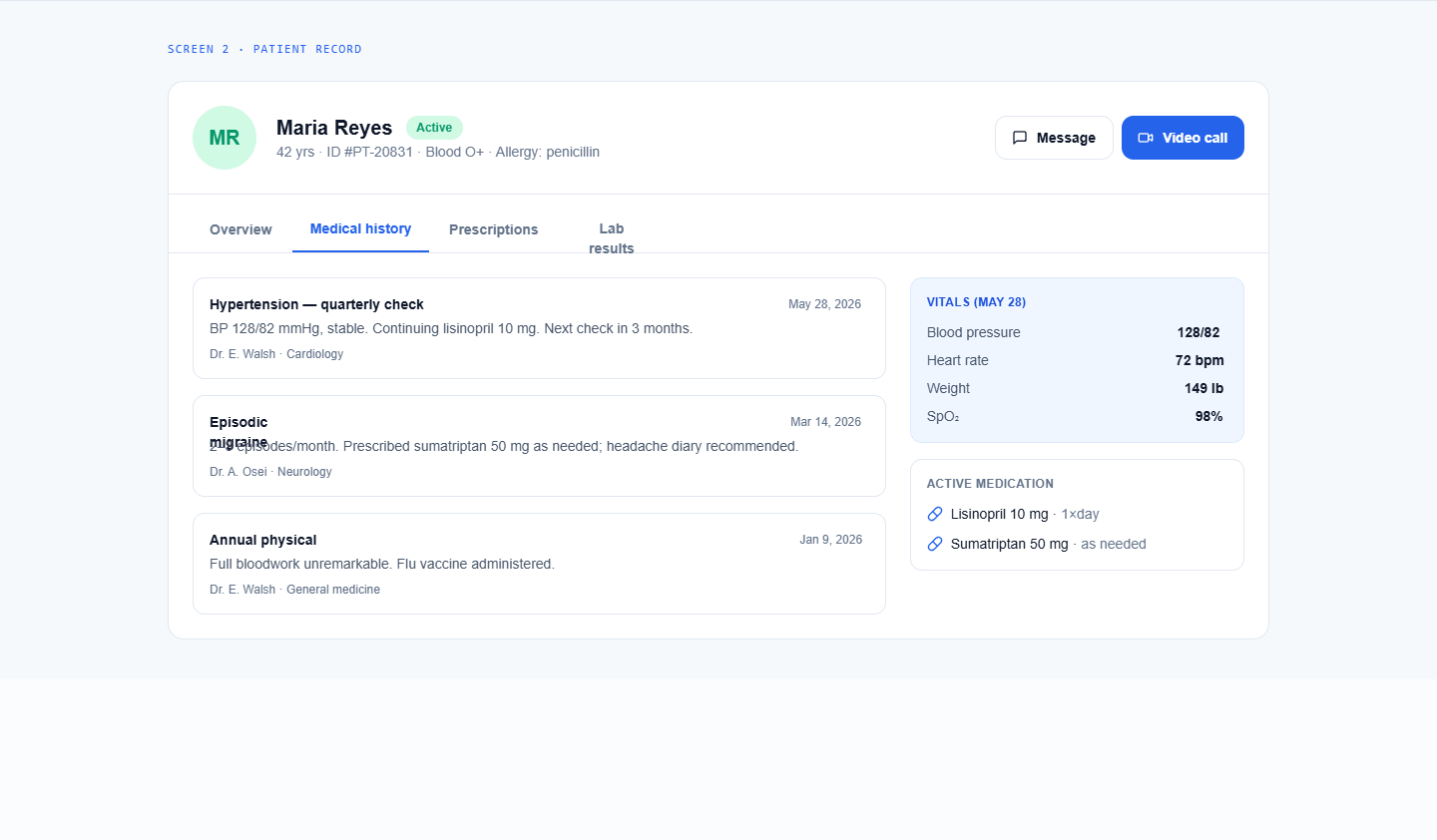Send a message with the Message button
Image resolution: width=1437 pixels, height=840 pixels.
coord(1054,138)
